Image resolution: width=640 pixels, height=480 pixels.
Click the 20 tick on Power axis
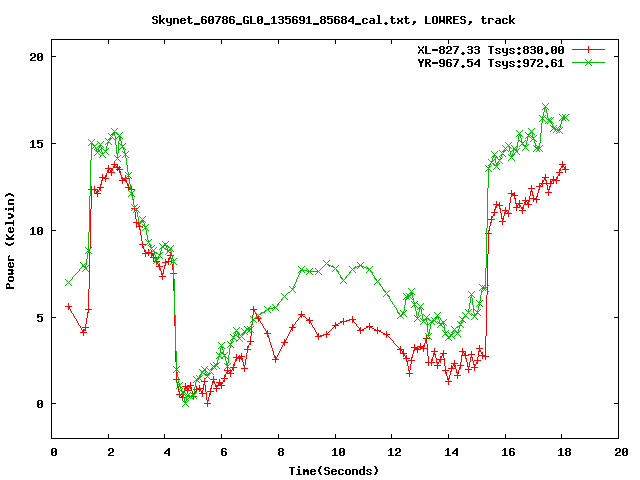coord(36,57)
